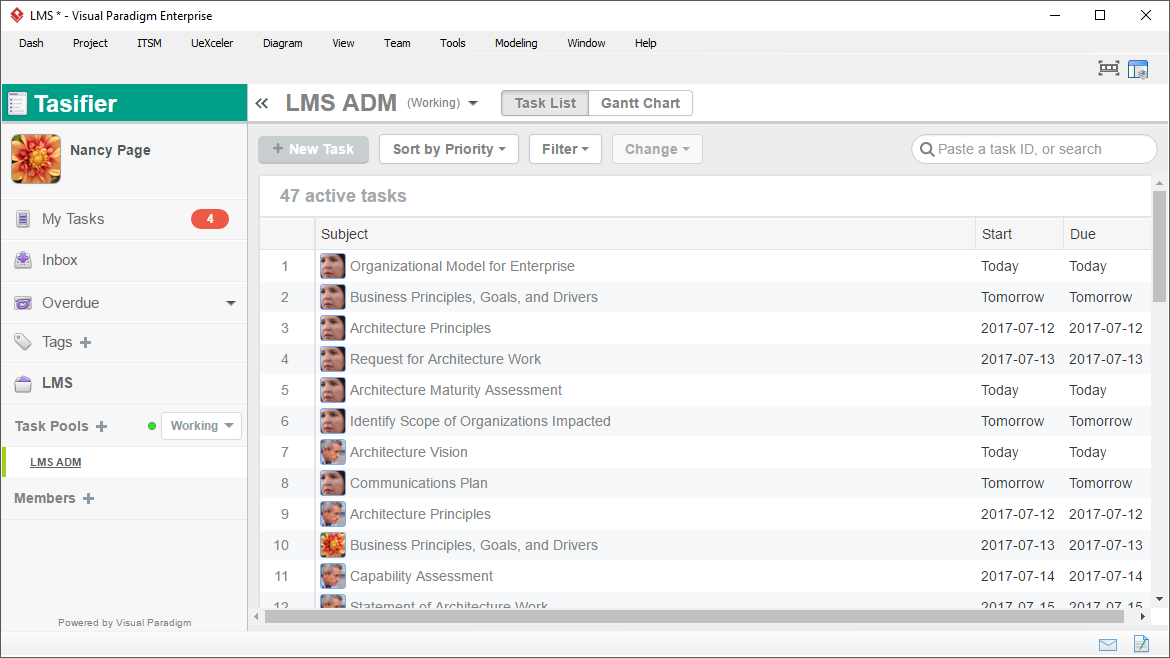Click Powered by Visual Paradigm link

pos(125,623)
